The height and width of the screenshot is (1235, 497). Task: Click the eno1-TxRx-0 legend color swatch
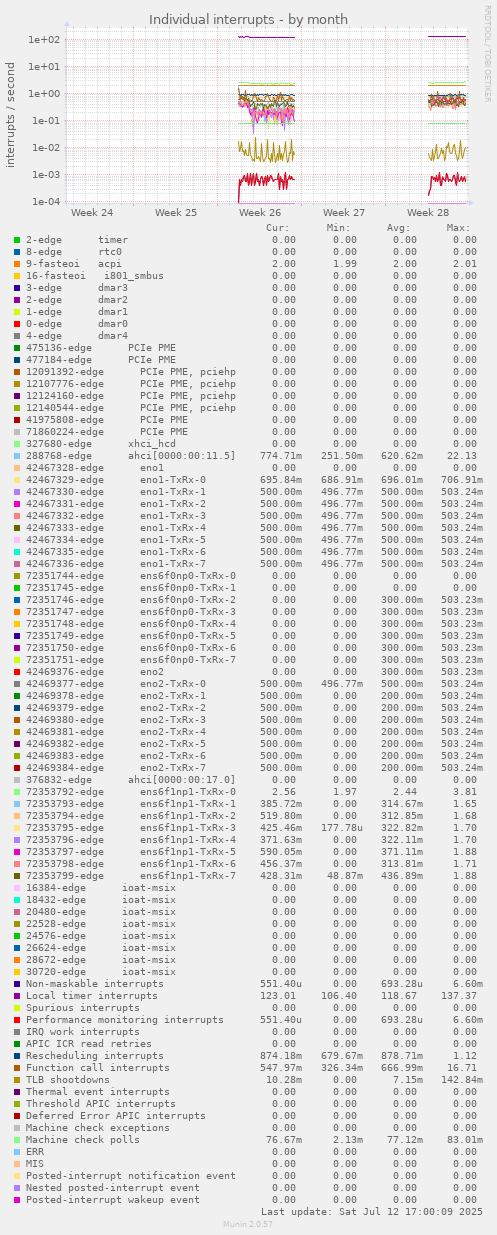pos(17,480)
